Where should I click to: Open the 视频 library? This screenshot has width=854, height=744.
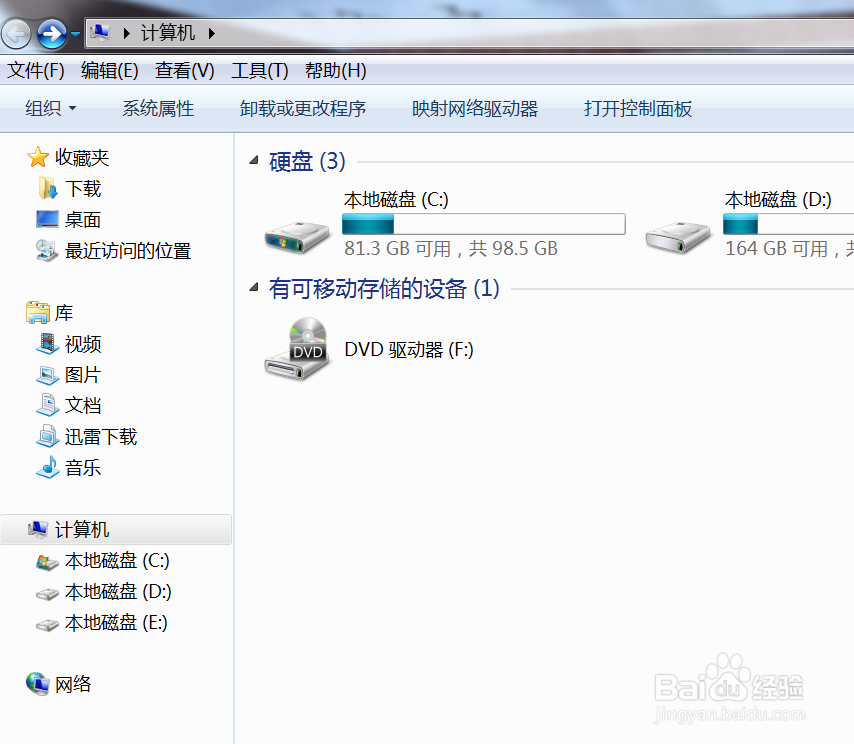click(83, 344)
